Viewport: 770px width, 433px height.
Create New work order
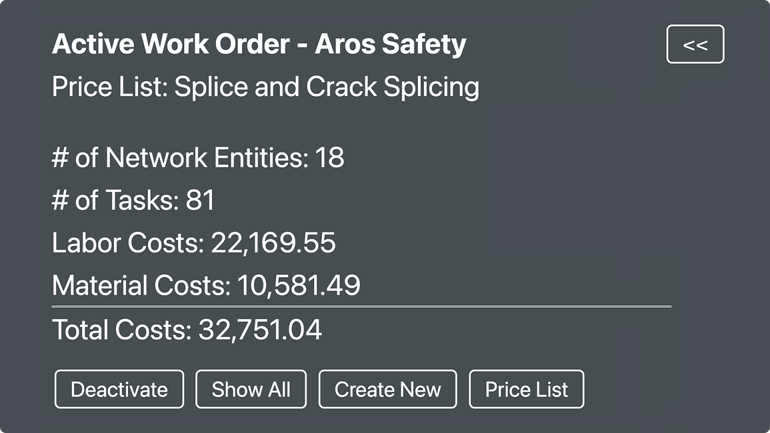coord(387,389)
